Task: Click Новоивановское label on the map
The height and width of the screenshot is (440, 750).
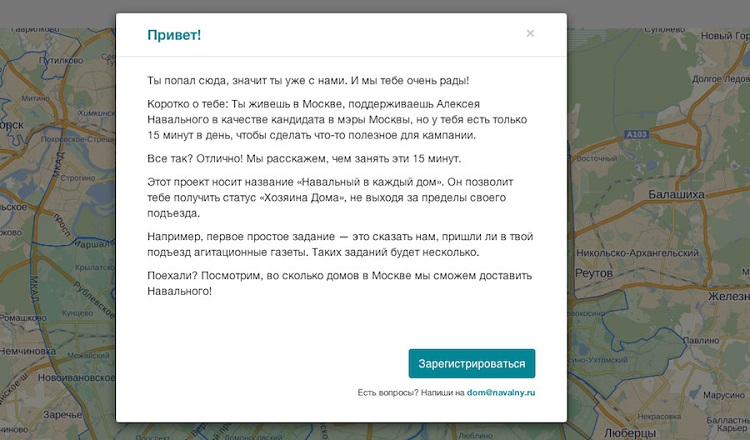Action: pos(76,377)
